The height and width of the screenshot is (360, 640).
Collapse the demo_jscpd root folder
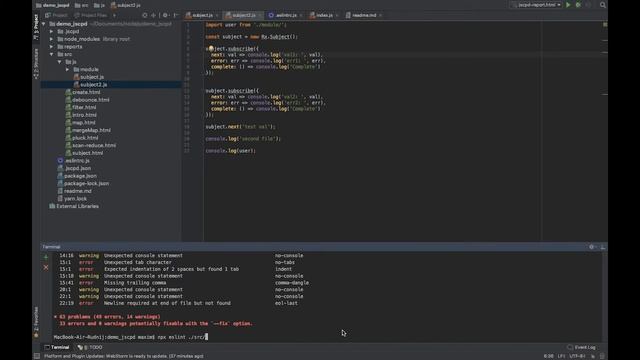pos(44,24)
